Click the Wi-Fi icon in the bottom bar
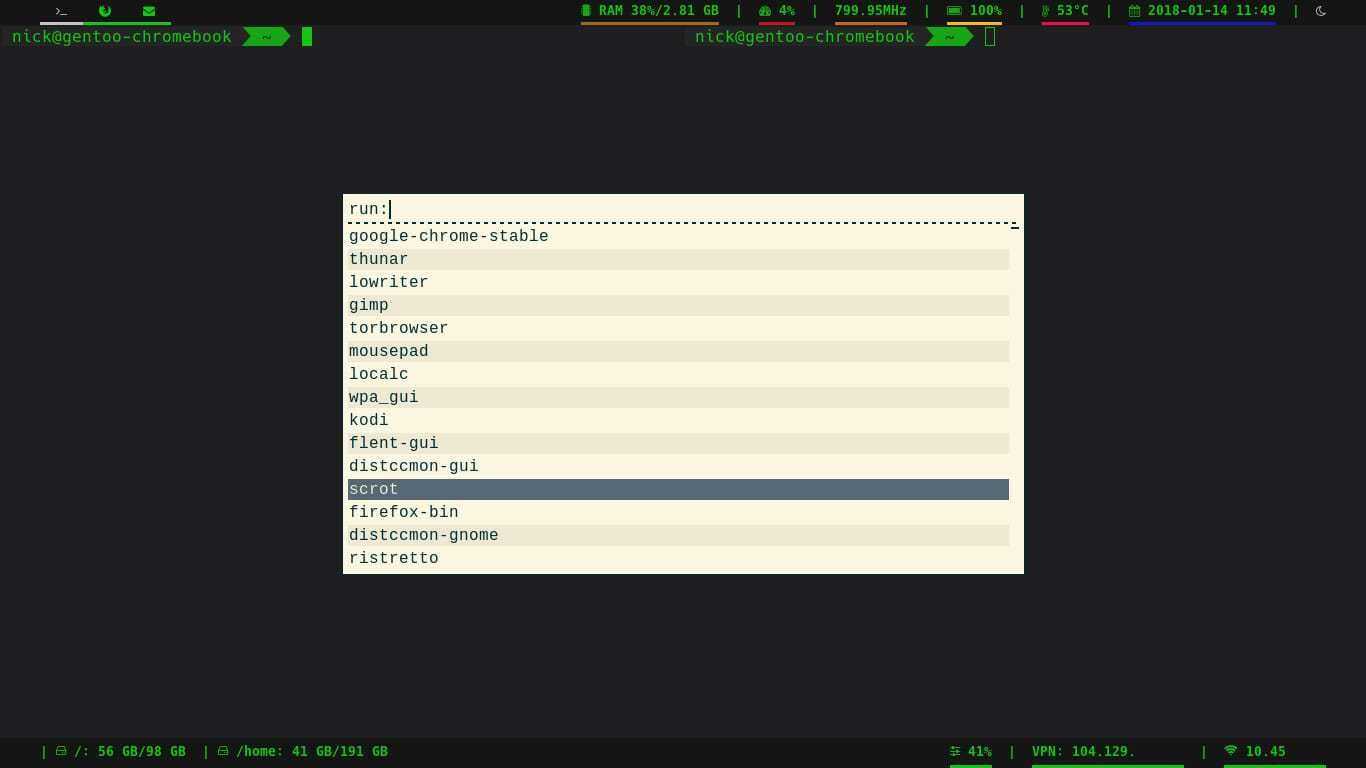 [x=1231, y=751]
